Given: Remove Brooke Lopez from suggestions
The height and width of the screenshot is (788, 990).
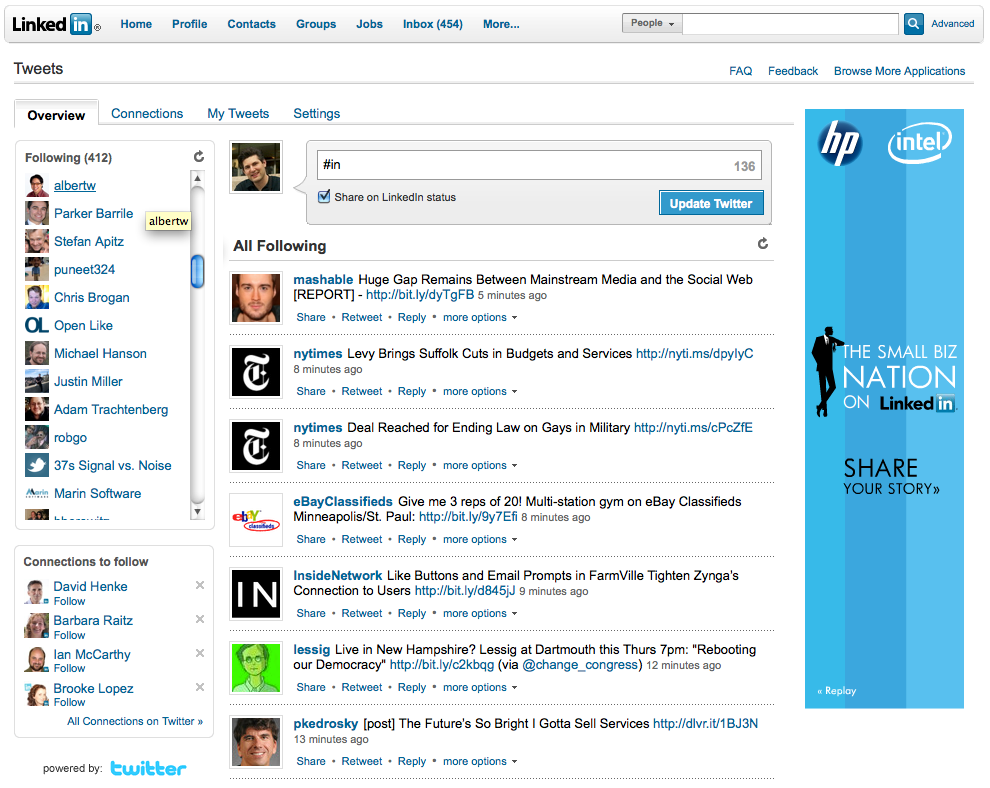Looking at the screenshot, I should pyautogui.click(x=200, y=688).
